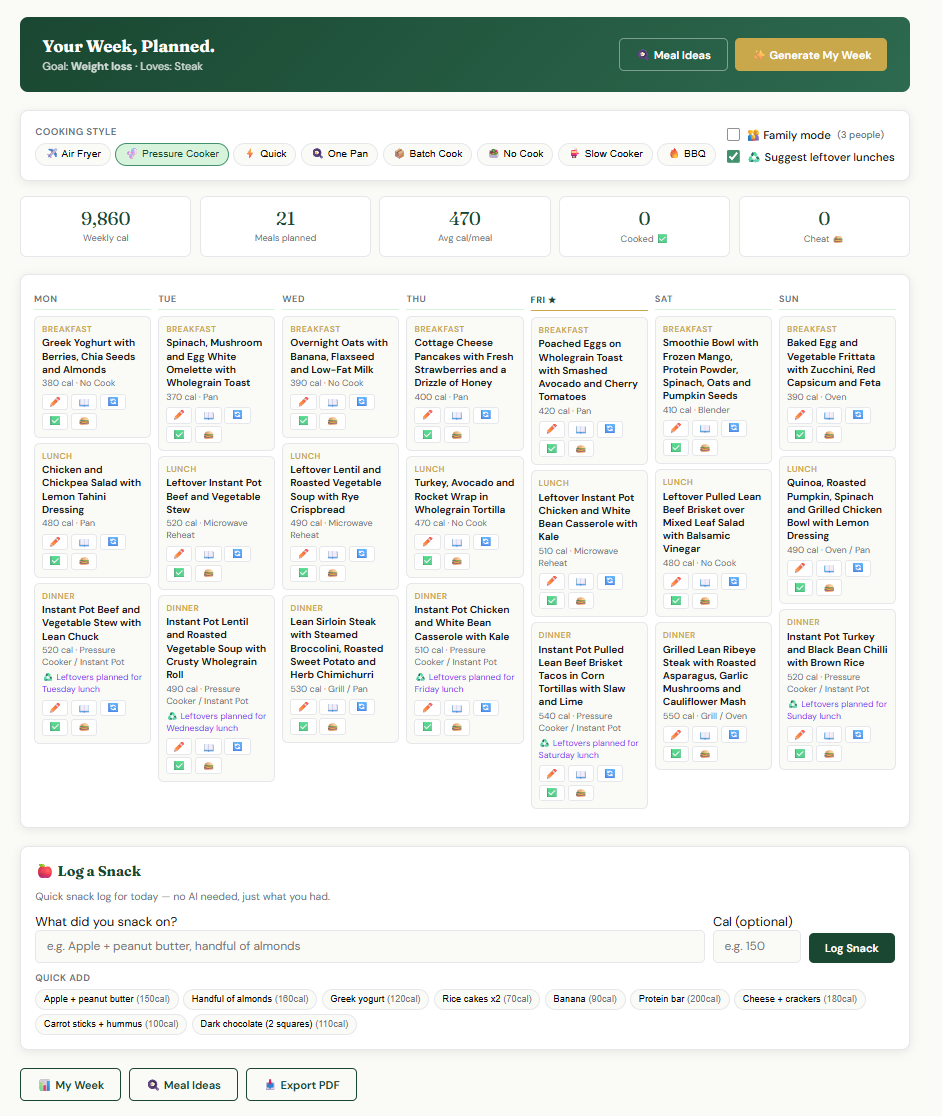Edit the Greek Yoghurt breakfast with the pencil icon
This screenshot has height=1116, width=942.
(x=55, y=401)
